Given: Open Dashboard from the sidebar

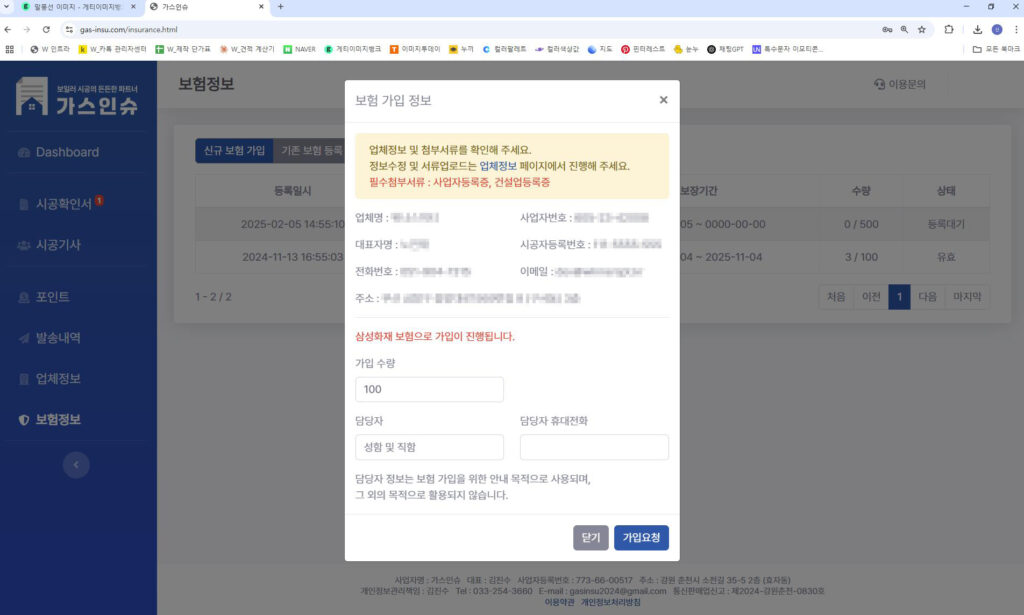Looking at the screenshot, I should (67, 152).
